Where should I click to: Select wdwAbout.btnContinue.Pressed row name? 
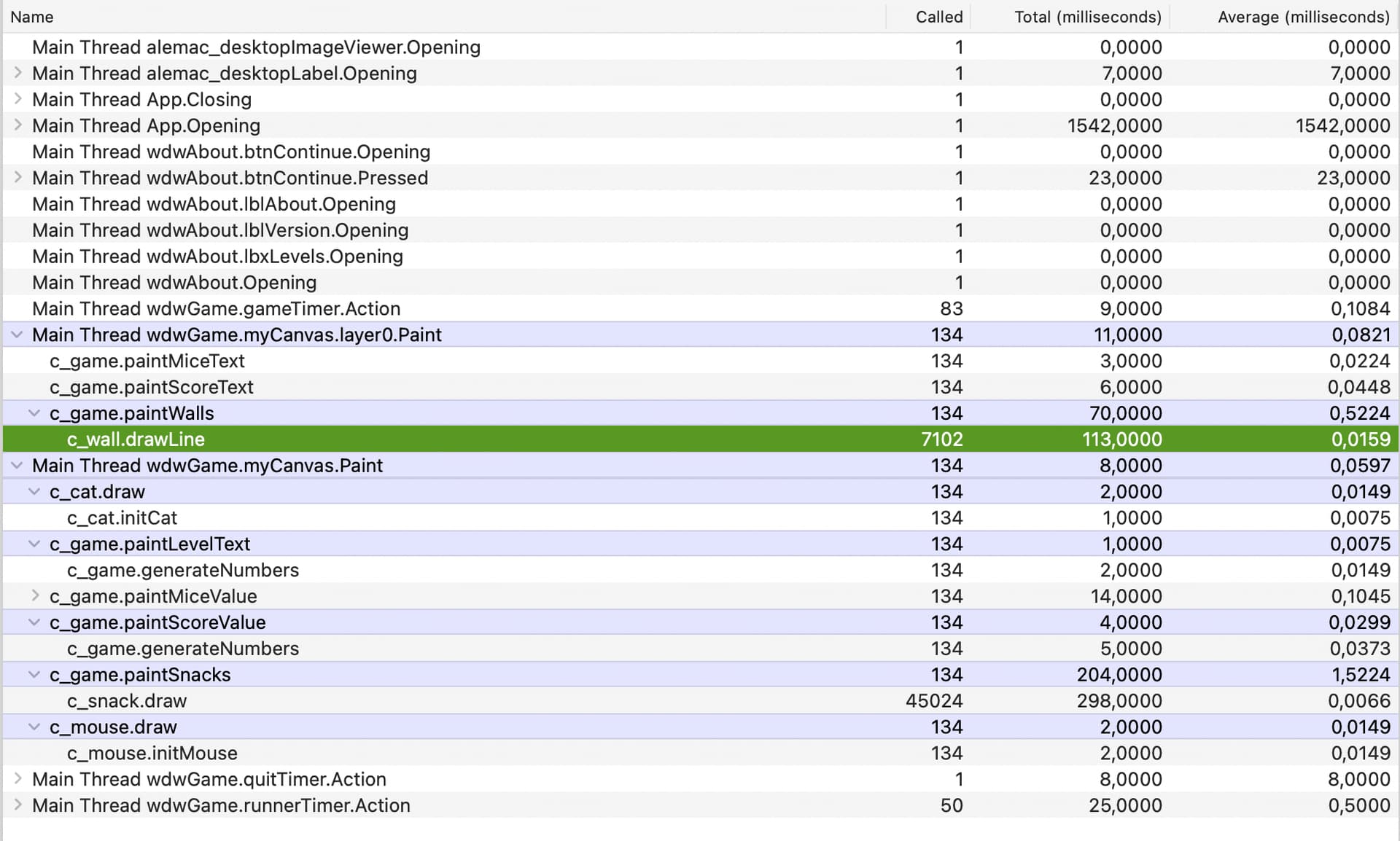click(x=230, y=178)
